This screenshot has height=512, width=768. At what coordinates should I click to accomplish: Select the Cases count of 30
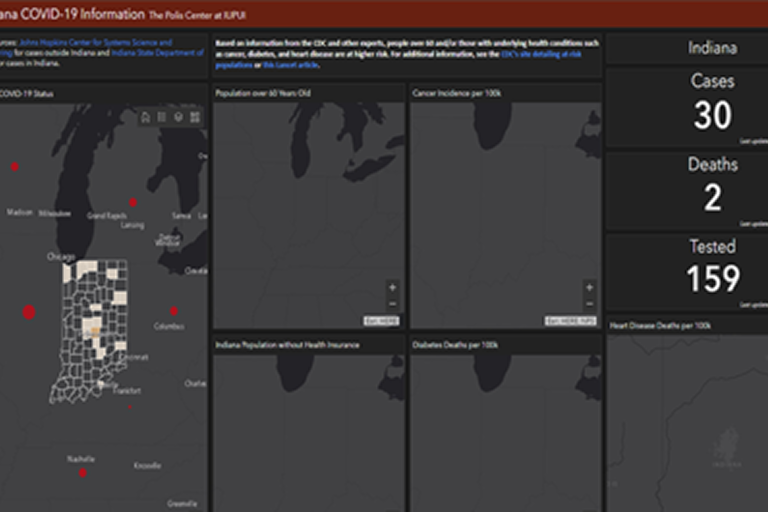(712, 116)
